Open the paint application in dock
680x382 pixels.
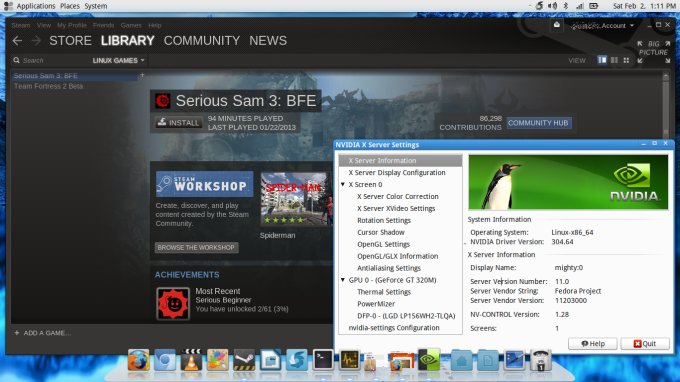217,360
